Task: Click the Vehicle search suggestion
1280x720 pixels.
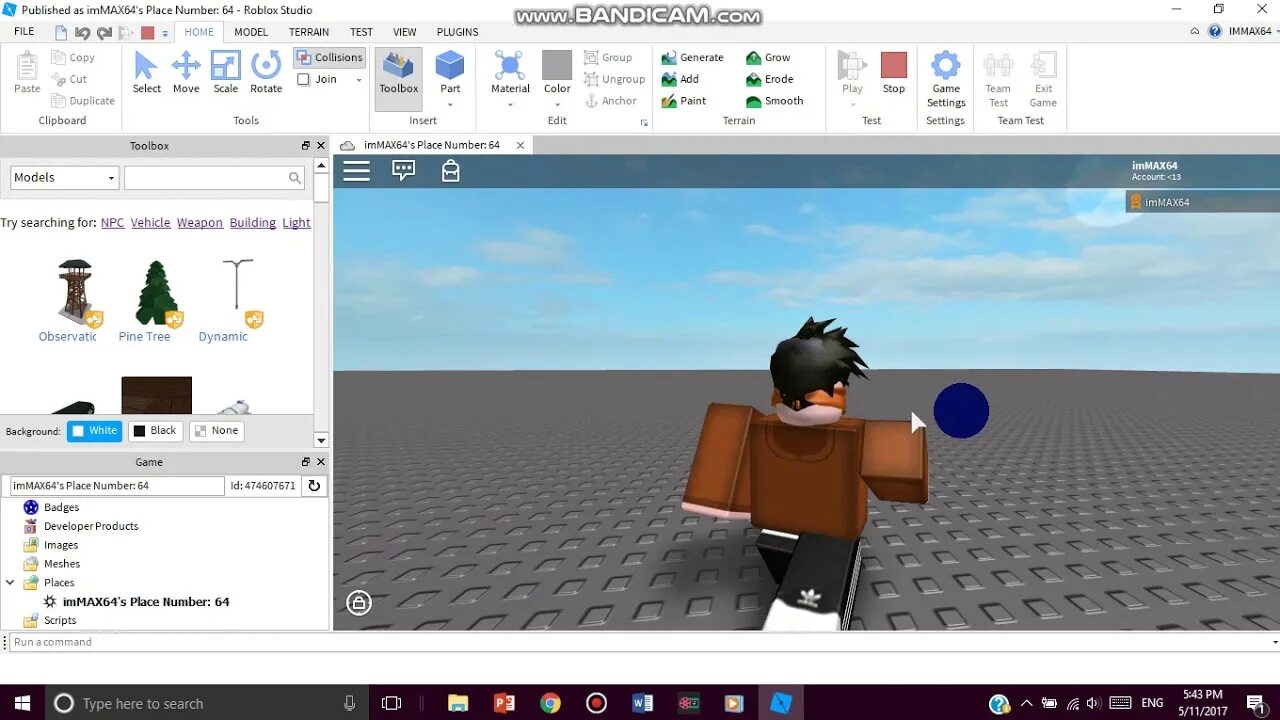Action: point(151,223)
